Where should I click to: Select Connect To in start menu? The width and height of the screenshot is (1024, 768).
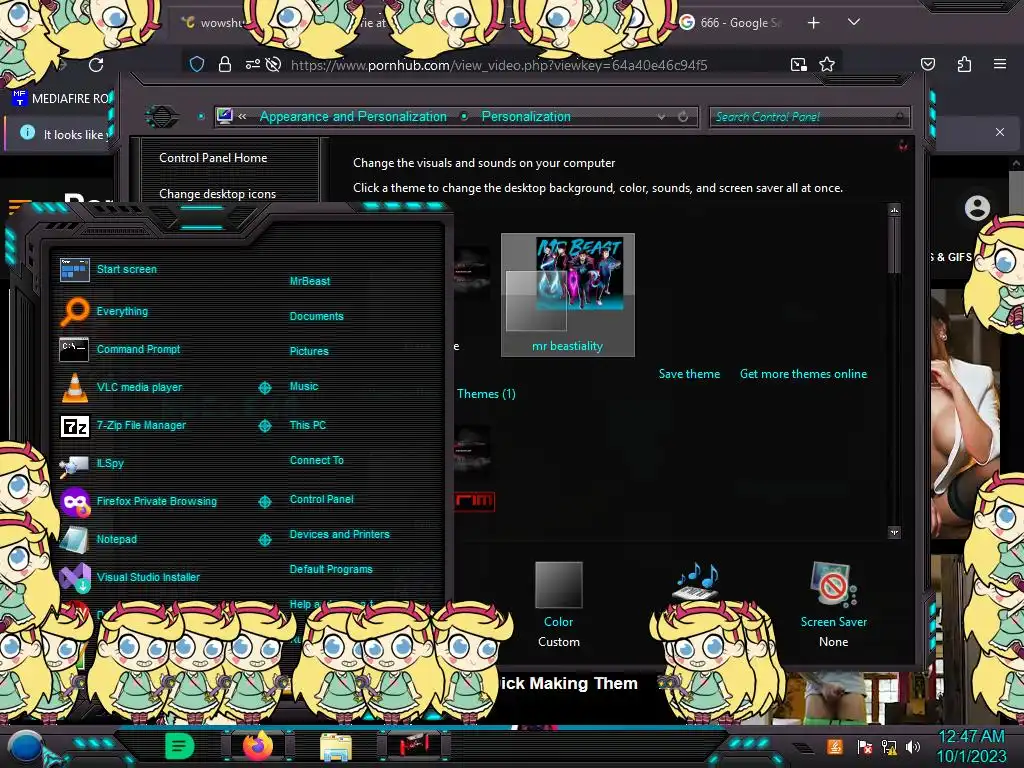point(316,460)
